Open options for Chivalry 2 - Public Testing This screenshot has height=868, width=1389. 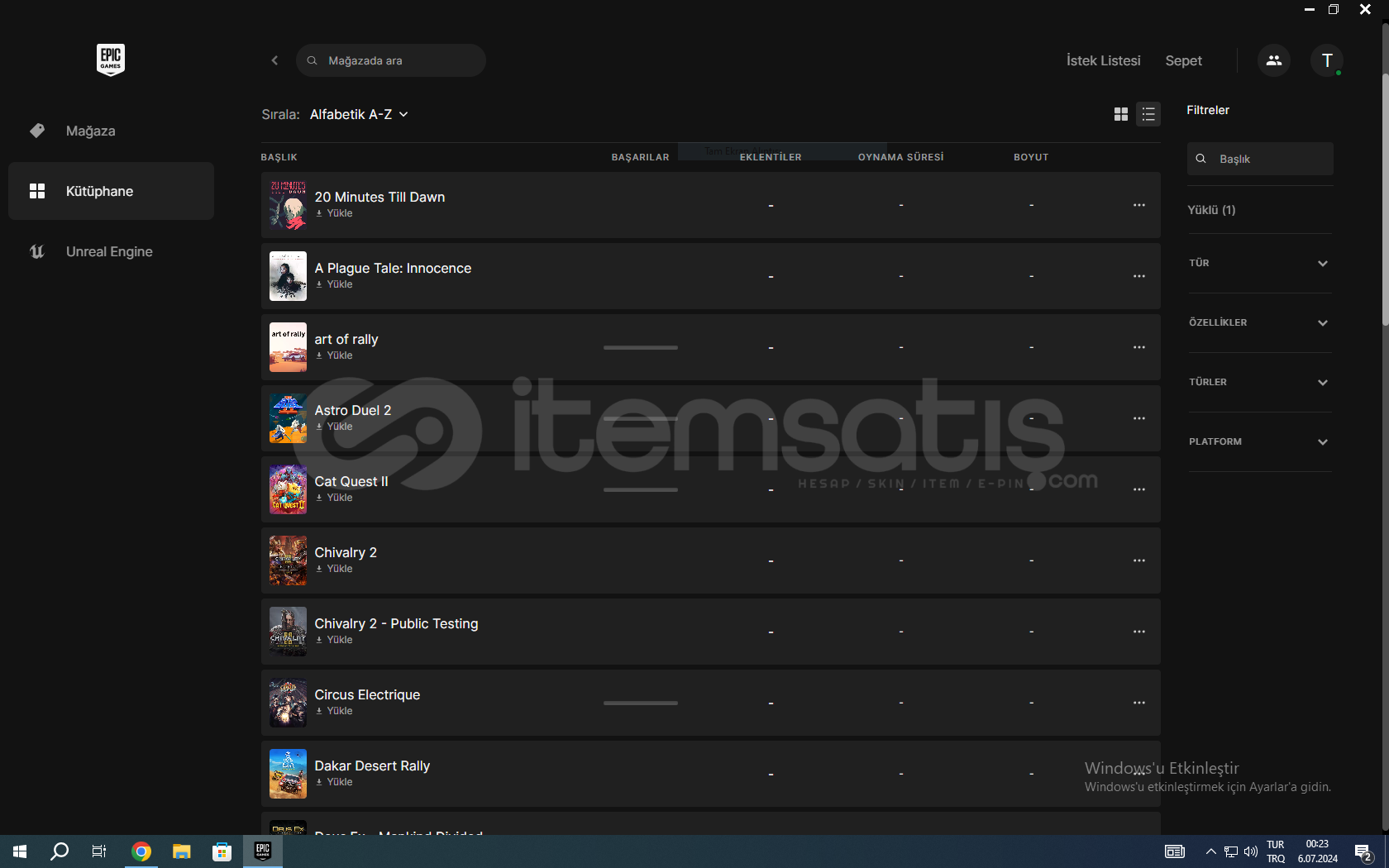point(1139,632)
